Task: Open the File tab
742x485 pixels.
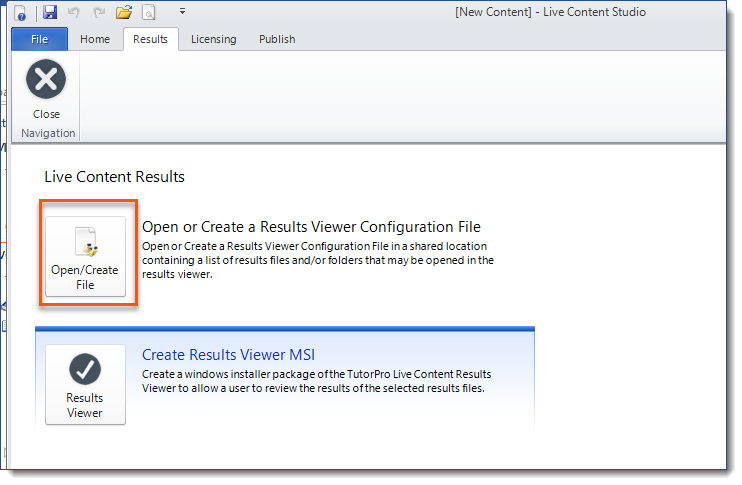Action: coord(39,39)
